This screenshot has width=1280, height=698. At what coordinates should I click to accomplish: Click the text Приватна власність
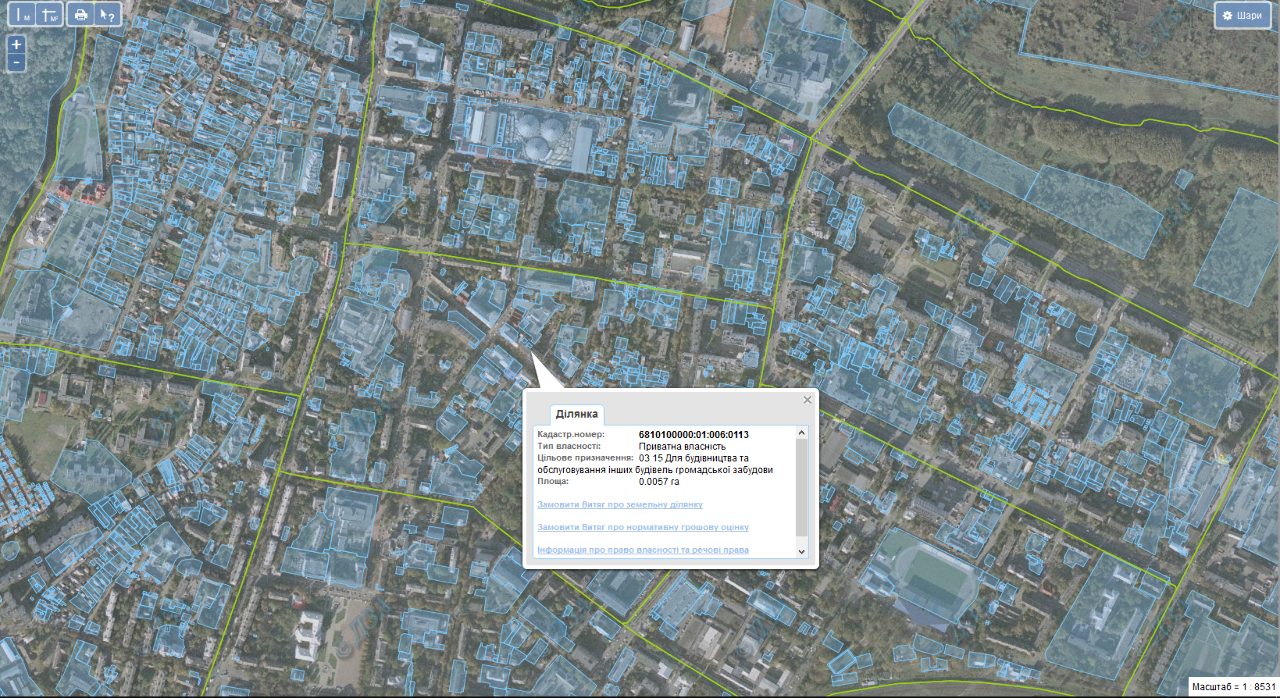[682, 446]
